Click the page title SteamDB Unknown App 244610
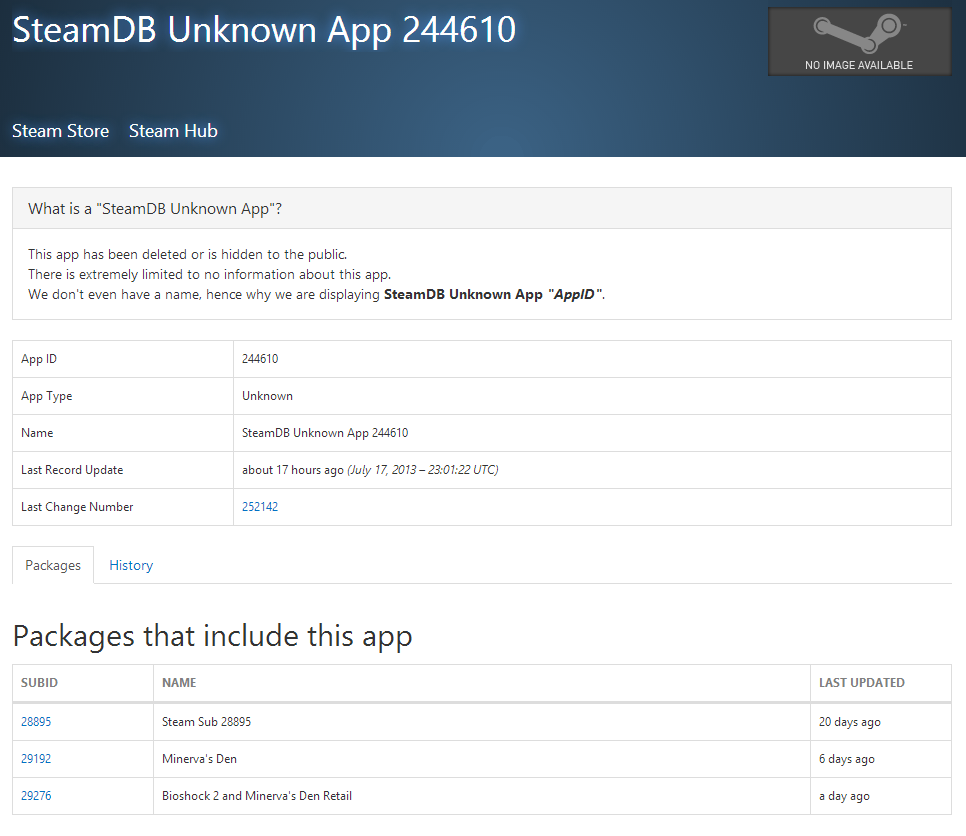This screenshot has width=966, height=836. [264, 30]
